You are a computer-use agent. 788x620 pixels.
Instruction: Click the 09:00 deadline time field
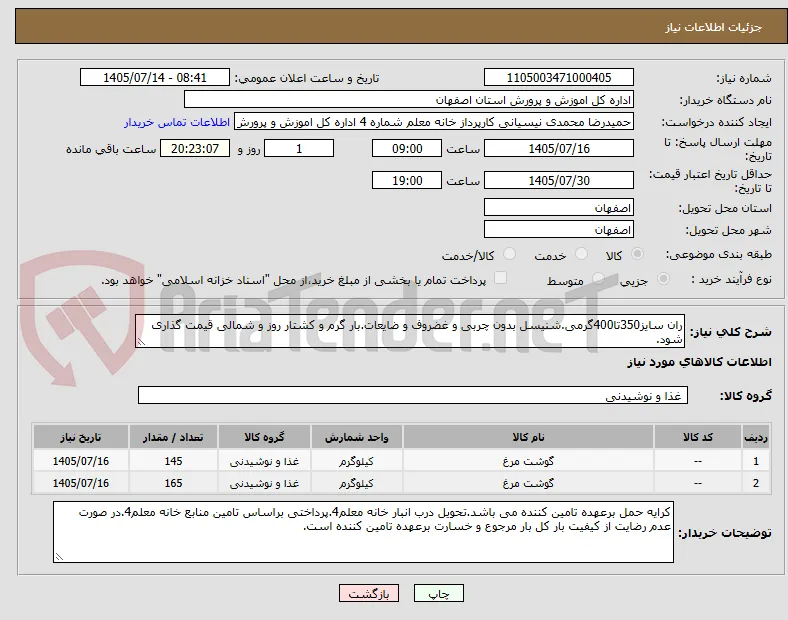point(407,148)
